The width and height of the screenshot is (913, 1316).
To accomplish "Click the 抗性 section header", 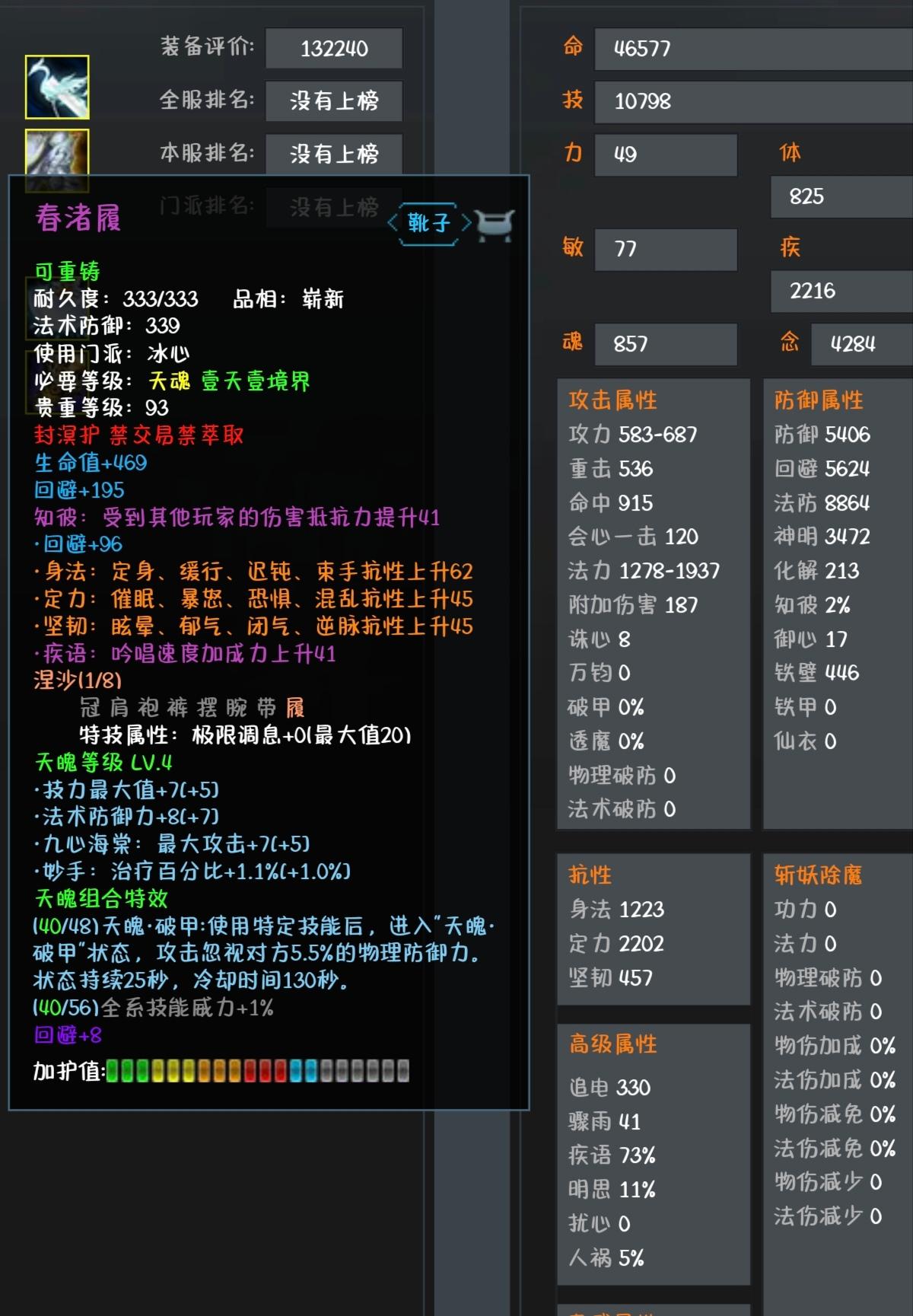I will coord(590,875).
